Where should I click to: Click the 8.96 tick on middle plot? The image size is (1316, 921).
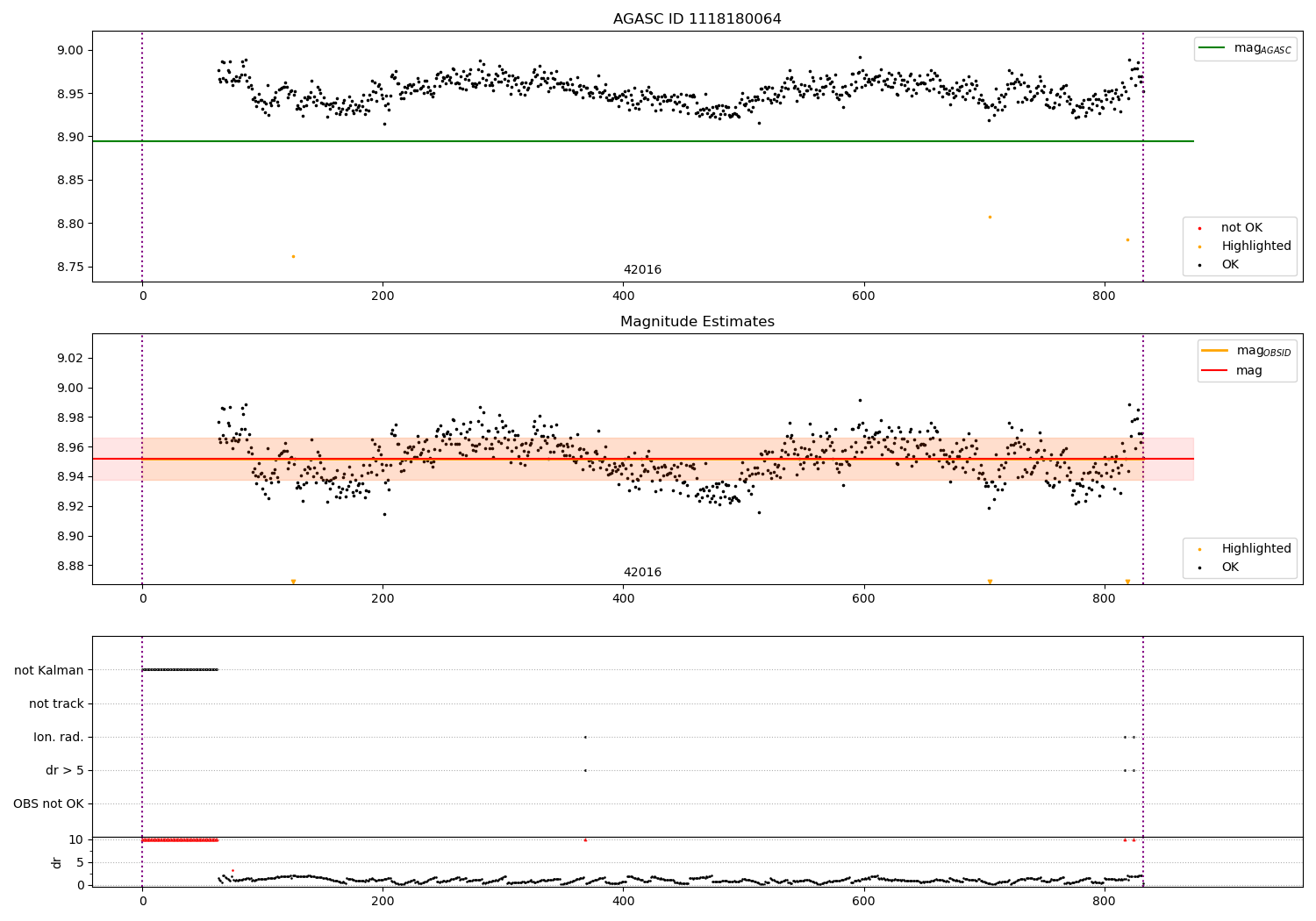68,447
